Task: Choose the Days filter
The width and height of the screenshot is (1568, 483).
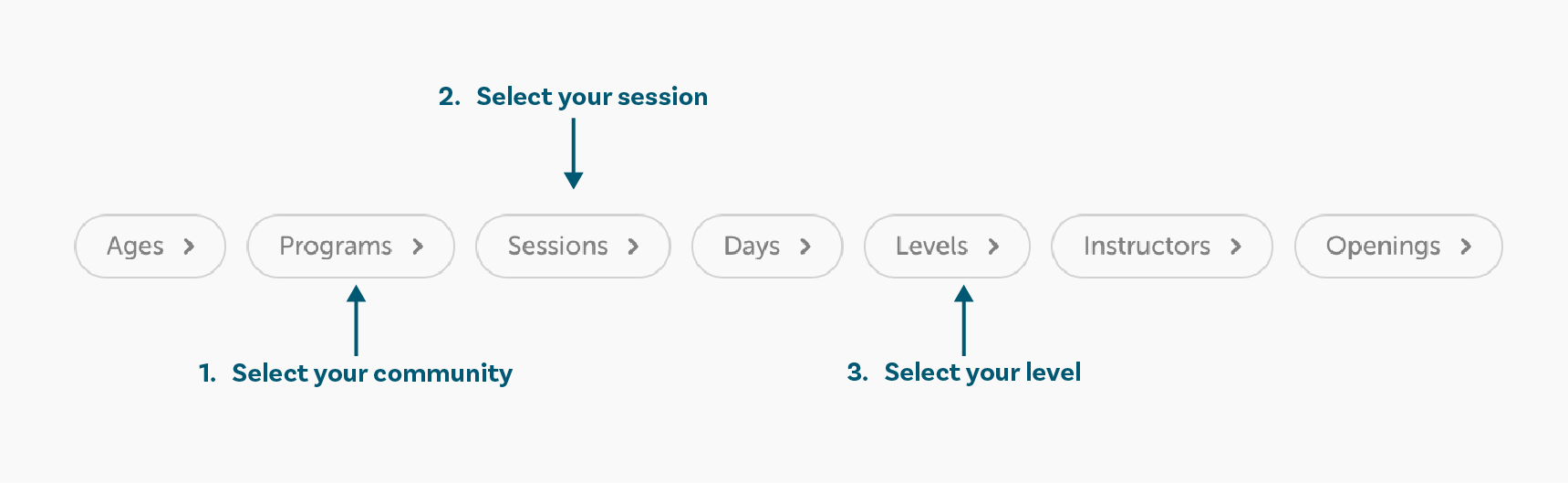Action: tap(767, 247)
